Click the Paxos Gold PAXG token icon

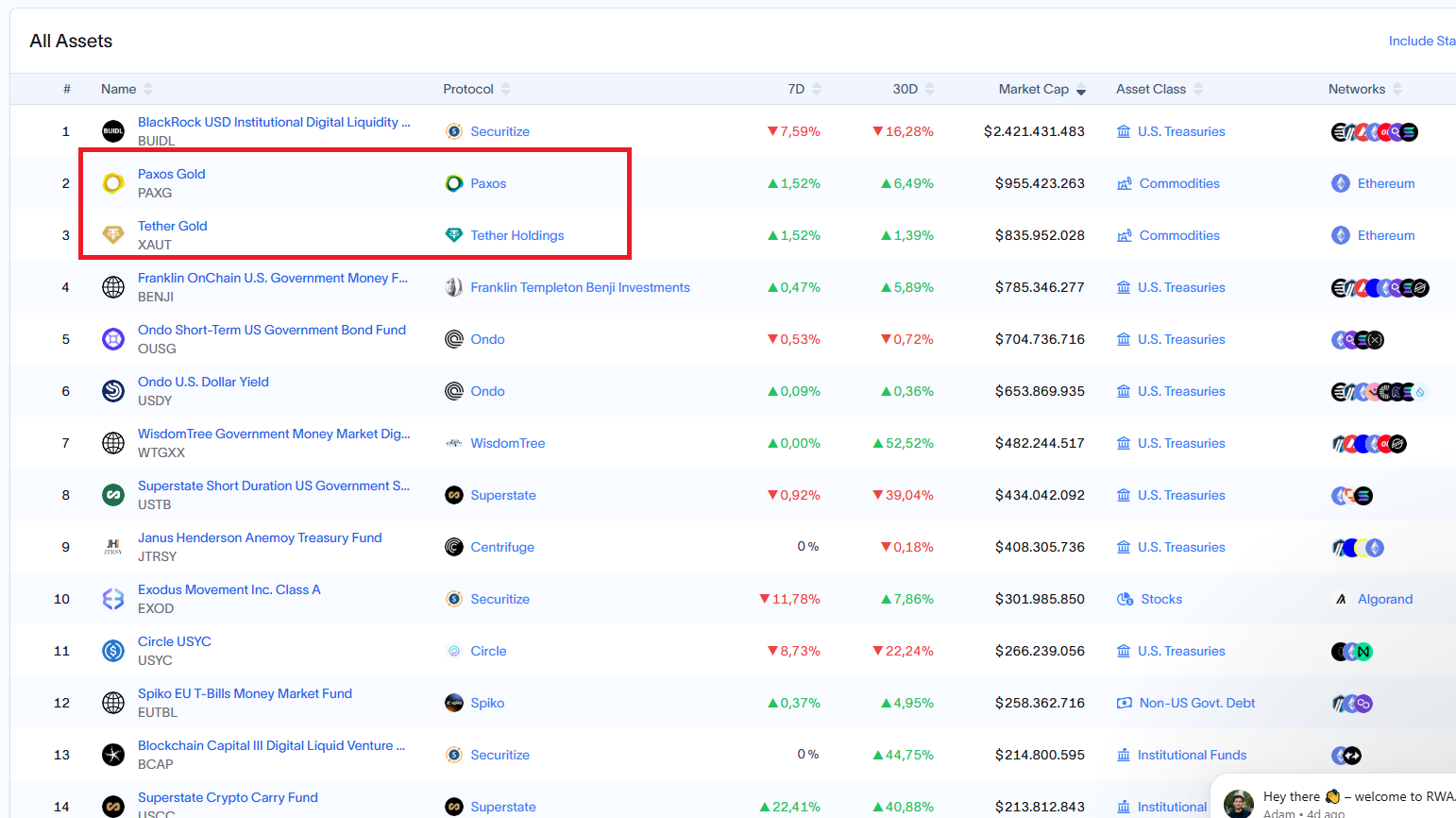tap(113, 183)
